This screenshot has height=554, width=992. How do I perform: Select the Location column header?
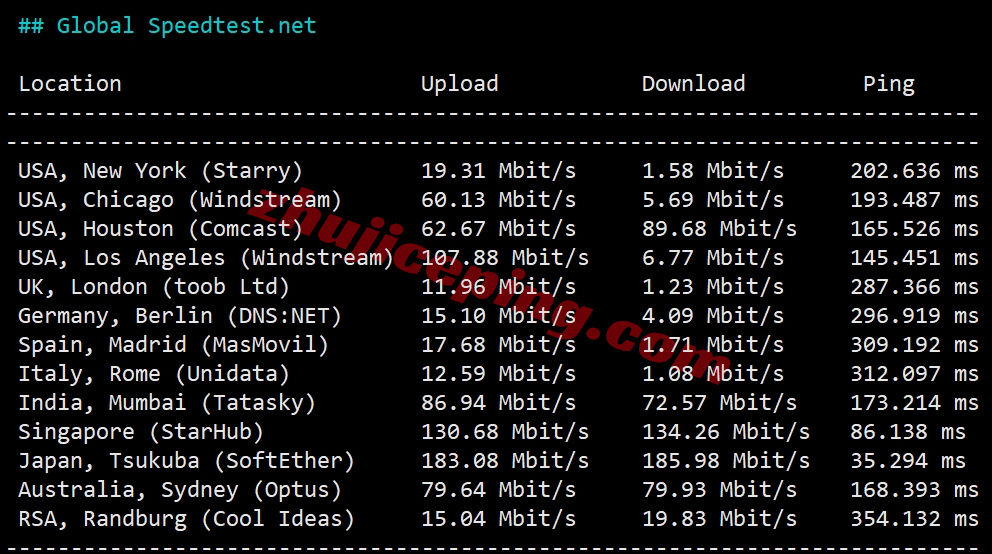[x=70, y=83]
